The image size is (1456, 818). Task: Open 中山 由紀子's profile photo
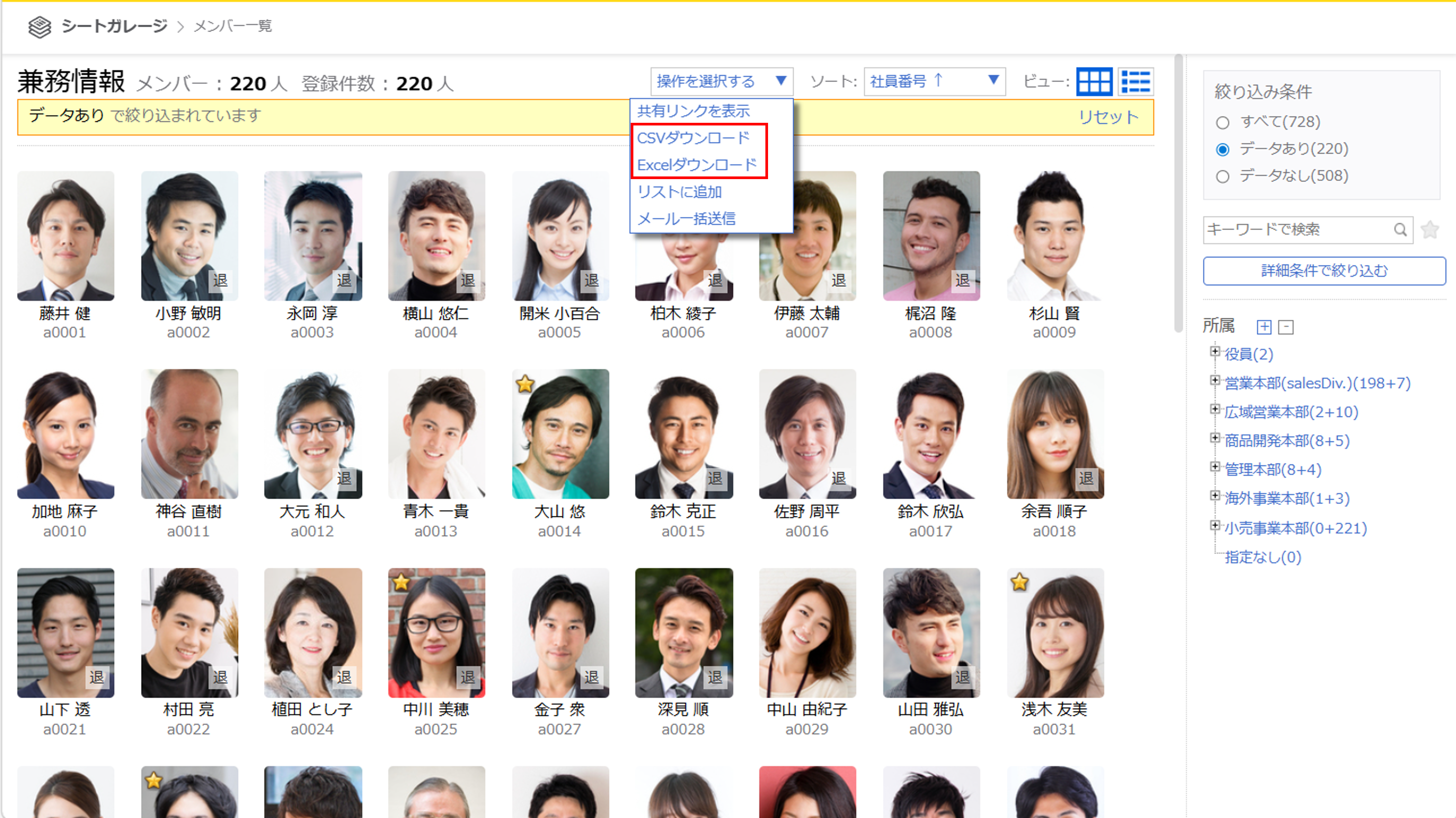pos(807,633)
